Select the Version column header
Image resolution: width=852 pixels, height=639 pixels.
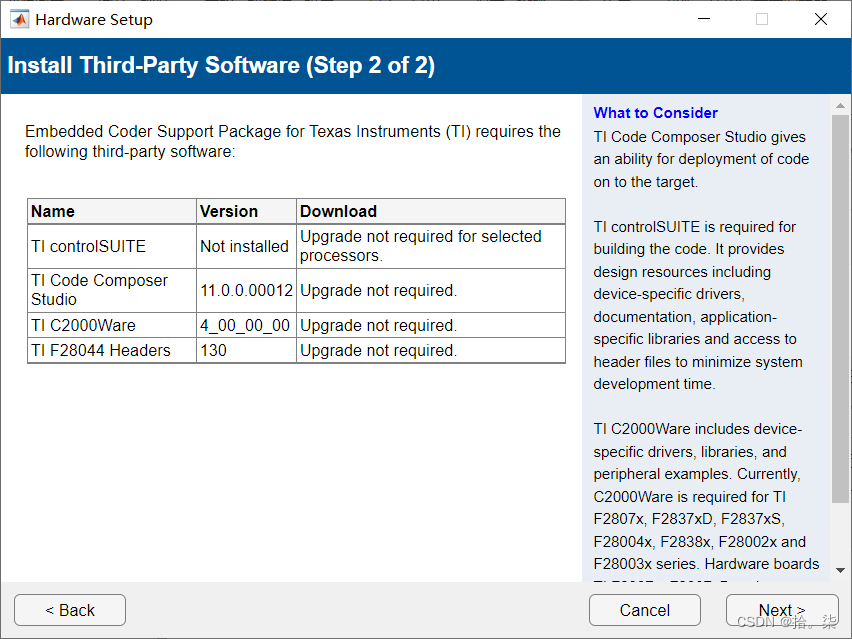pyautogui.click(x=246, y=211)
